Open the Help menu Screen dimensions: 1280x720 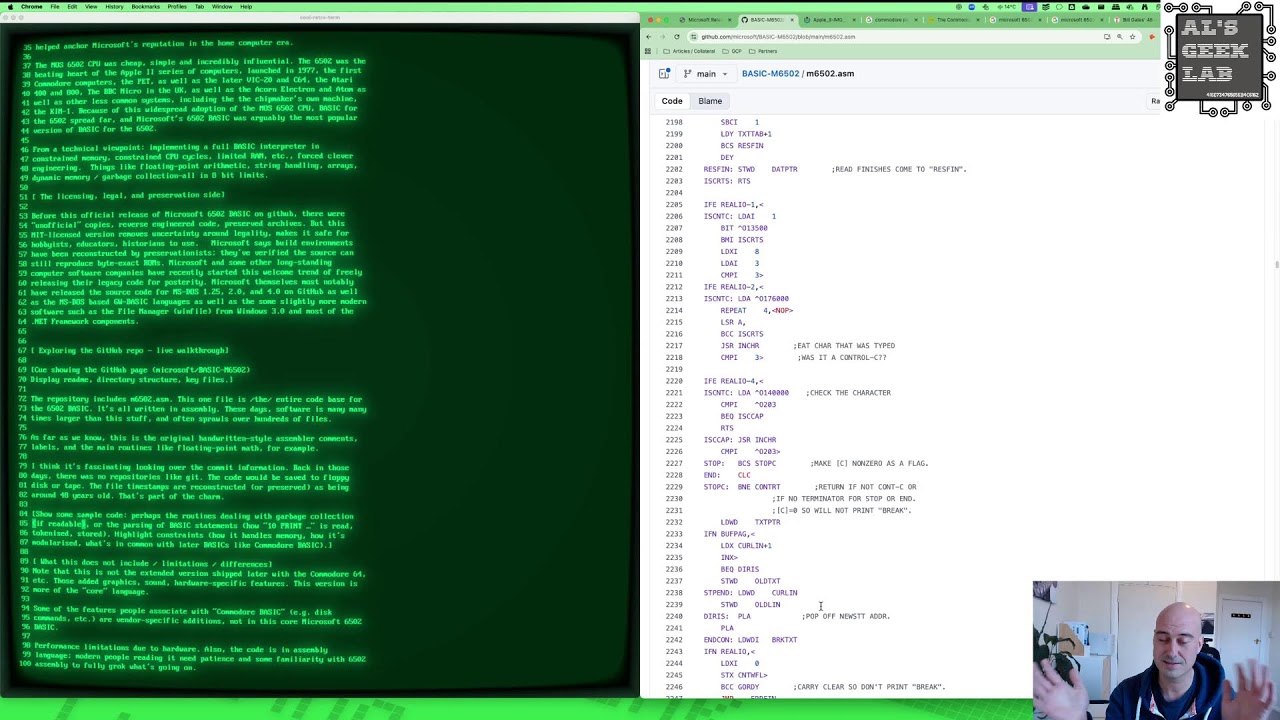click(246, 6)
